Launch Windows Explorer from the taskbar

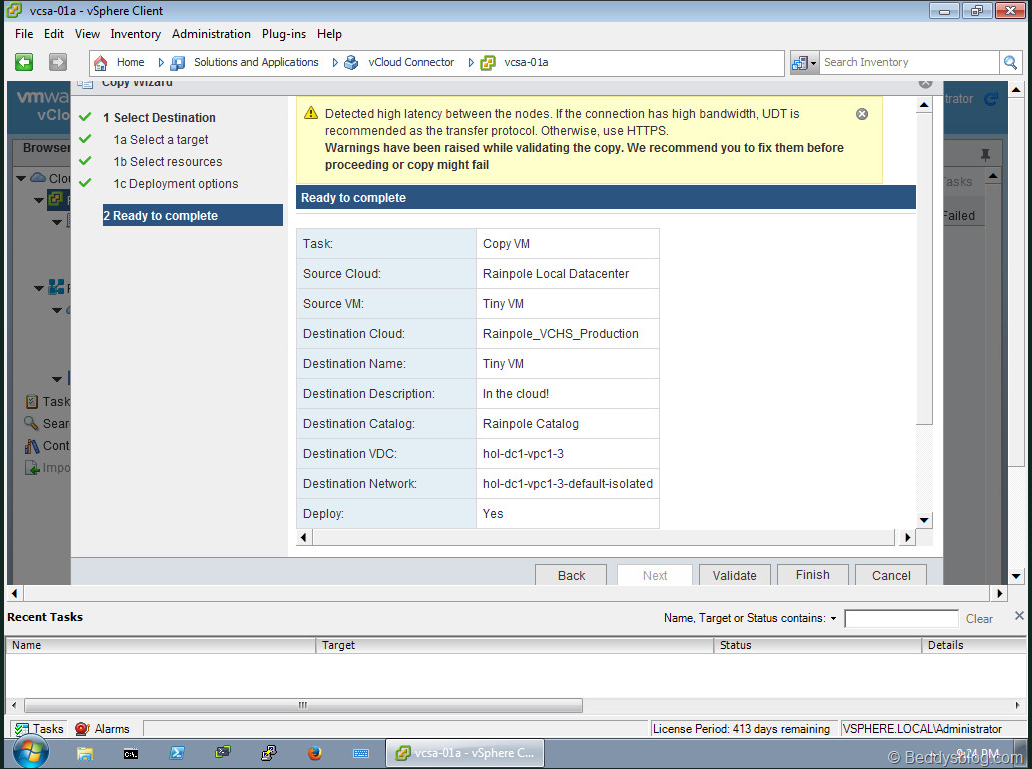[x=85, y=753]
